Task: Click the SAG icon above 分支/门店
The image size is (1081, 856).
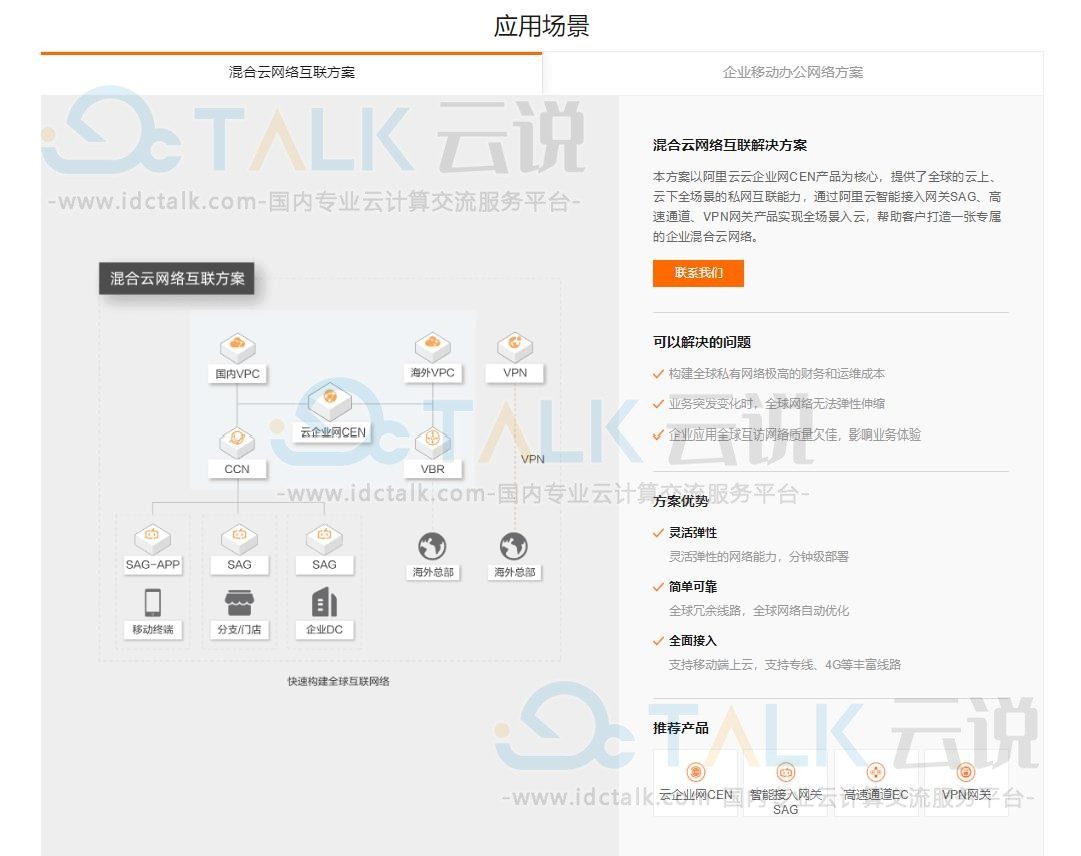Action: [x=239, y=538]
